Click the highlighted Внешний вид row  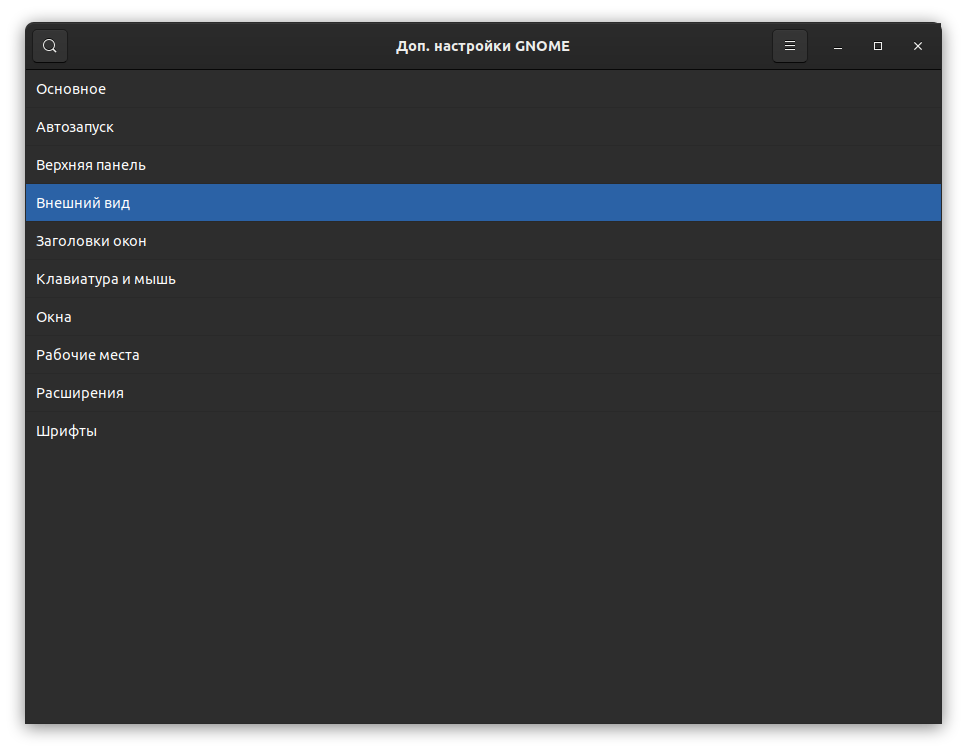[83, 203]
